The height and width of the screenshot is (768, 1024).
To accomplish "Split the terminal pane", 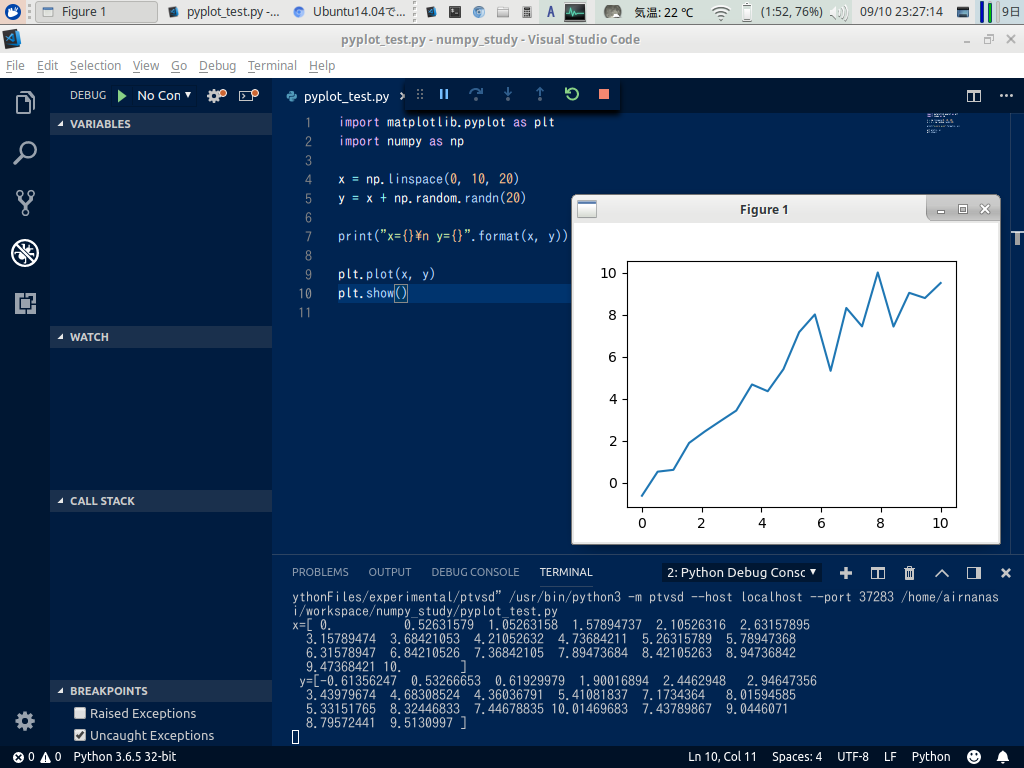I will coord(878,573).
